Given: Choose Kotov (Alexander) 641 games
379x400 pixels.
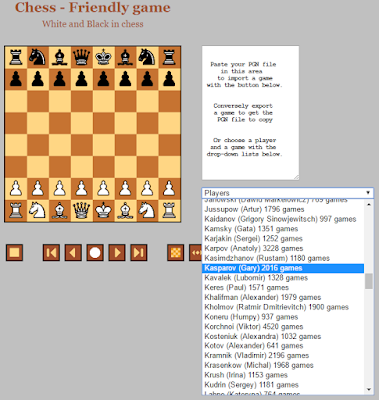Looking at the screenshot, I should (x=283, y=346).
